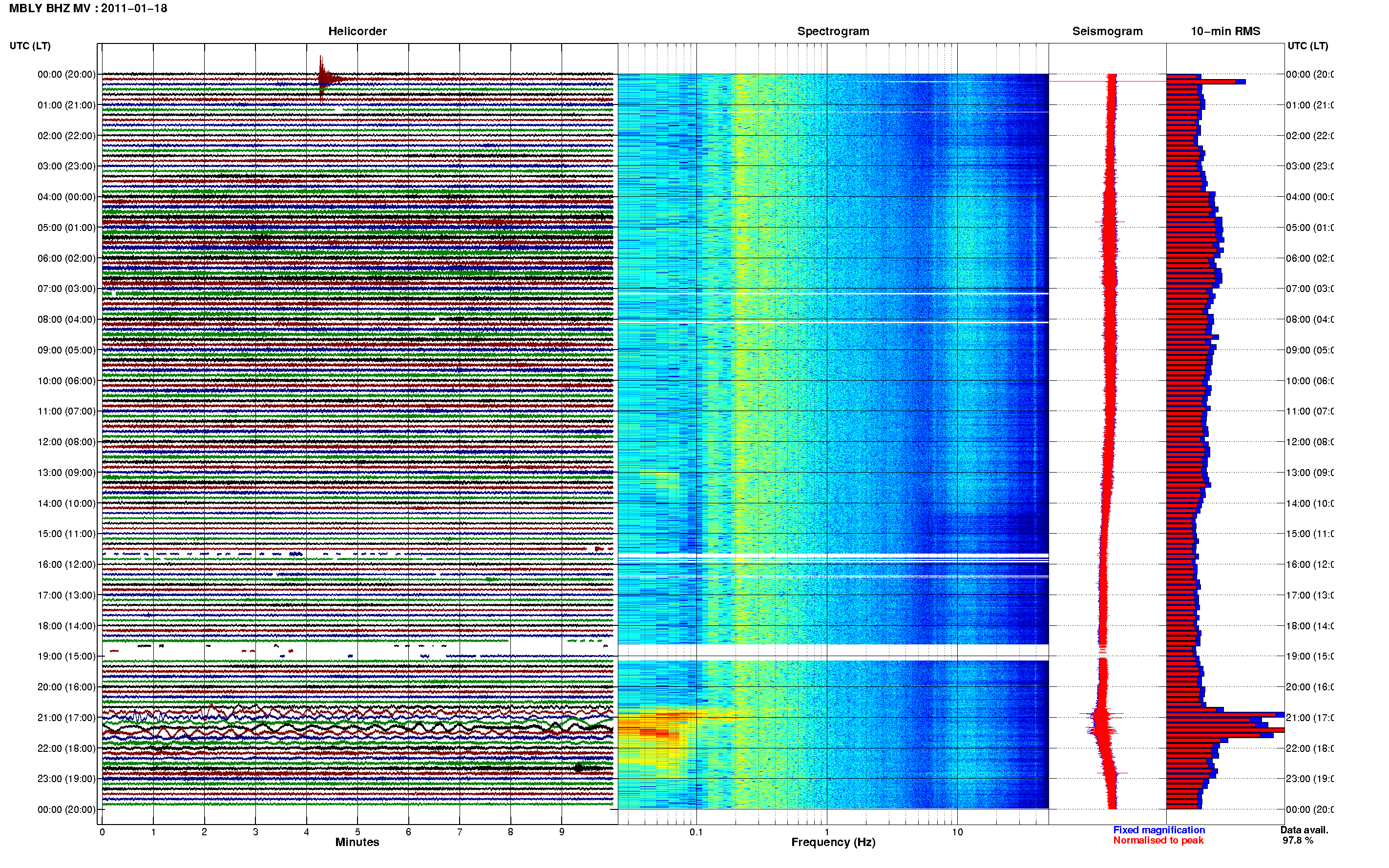Screen dimensions: 1389x868
Task: Click the left-axis 14:00 (10:00) time label
Action: 66,503
